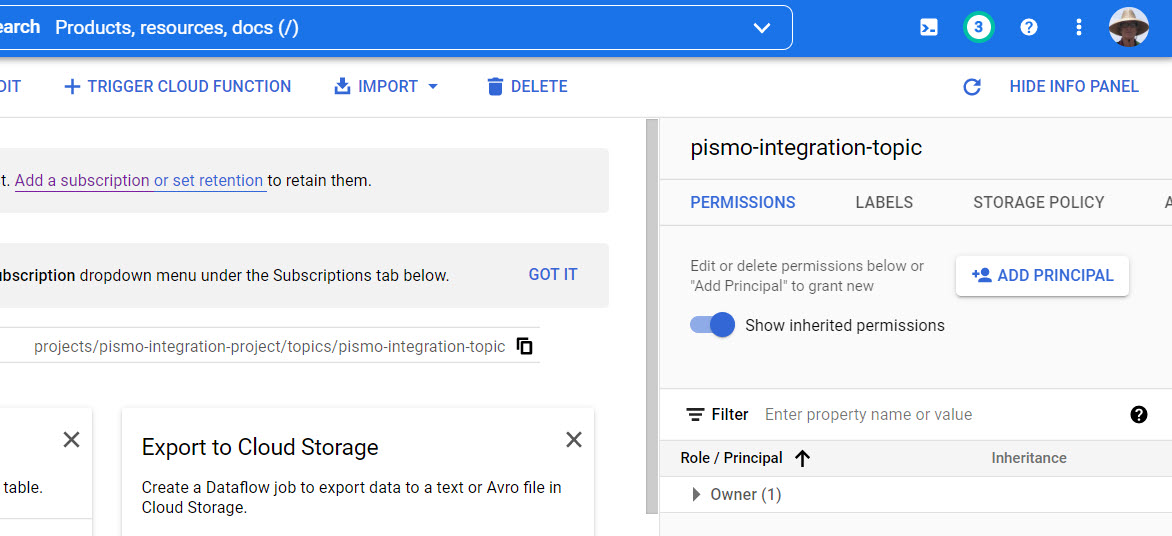
Task: Click Trigger Cloud Function button
Action: pyautogui.click(x=178, y=87)
